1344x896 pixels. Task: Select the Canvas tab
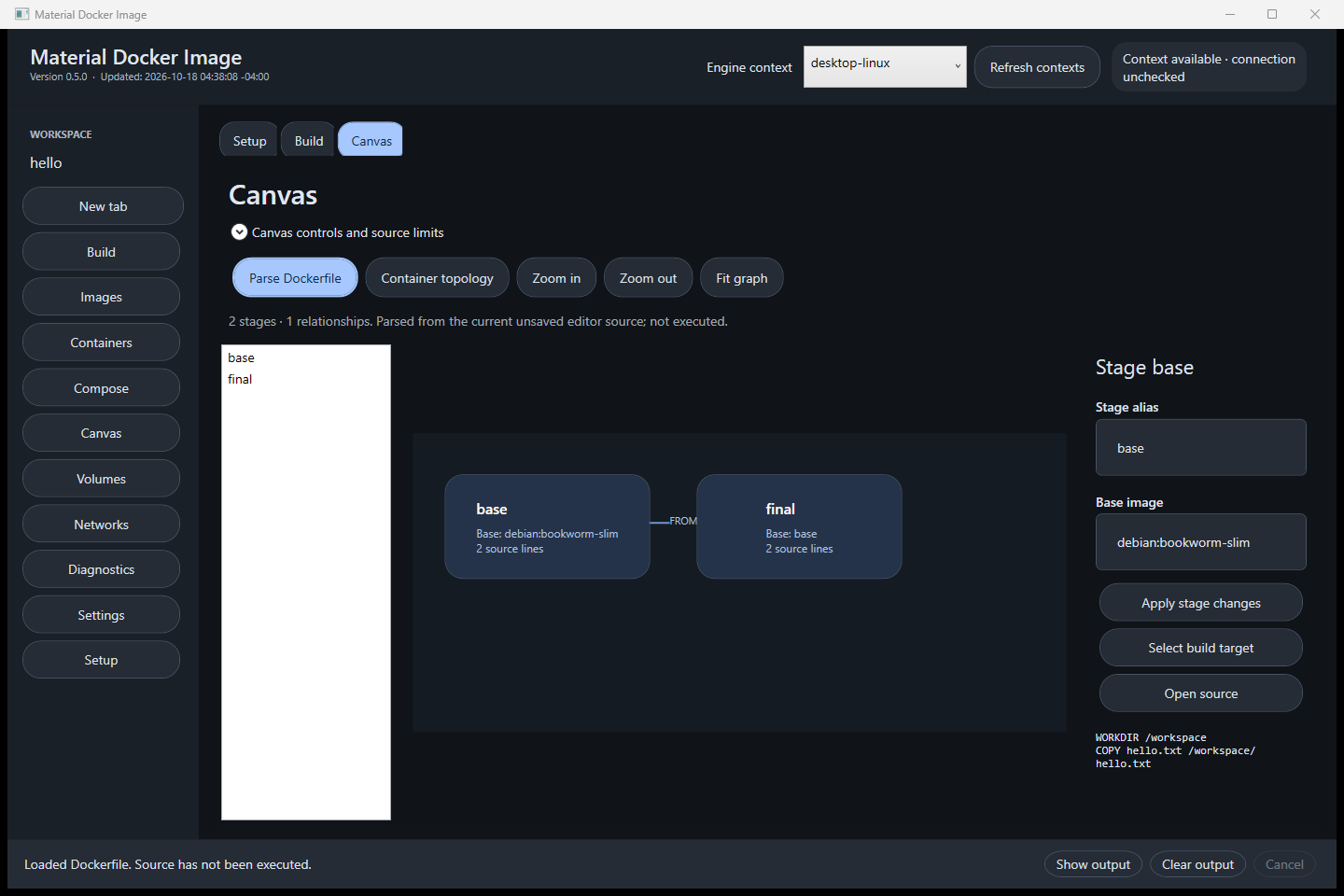(371, 140)
